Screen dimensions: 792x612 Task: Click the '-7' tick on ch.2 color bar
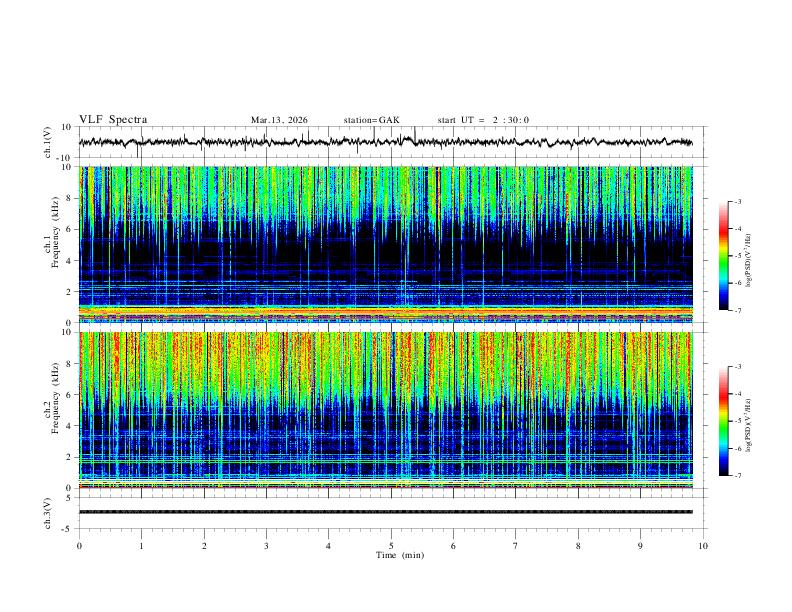click(737, 476)
